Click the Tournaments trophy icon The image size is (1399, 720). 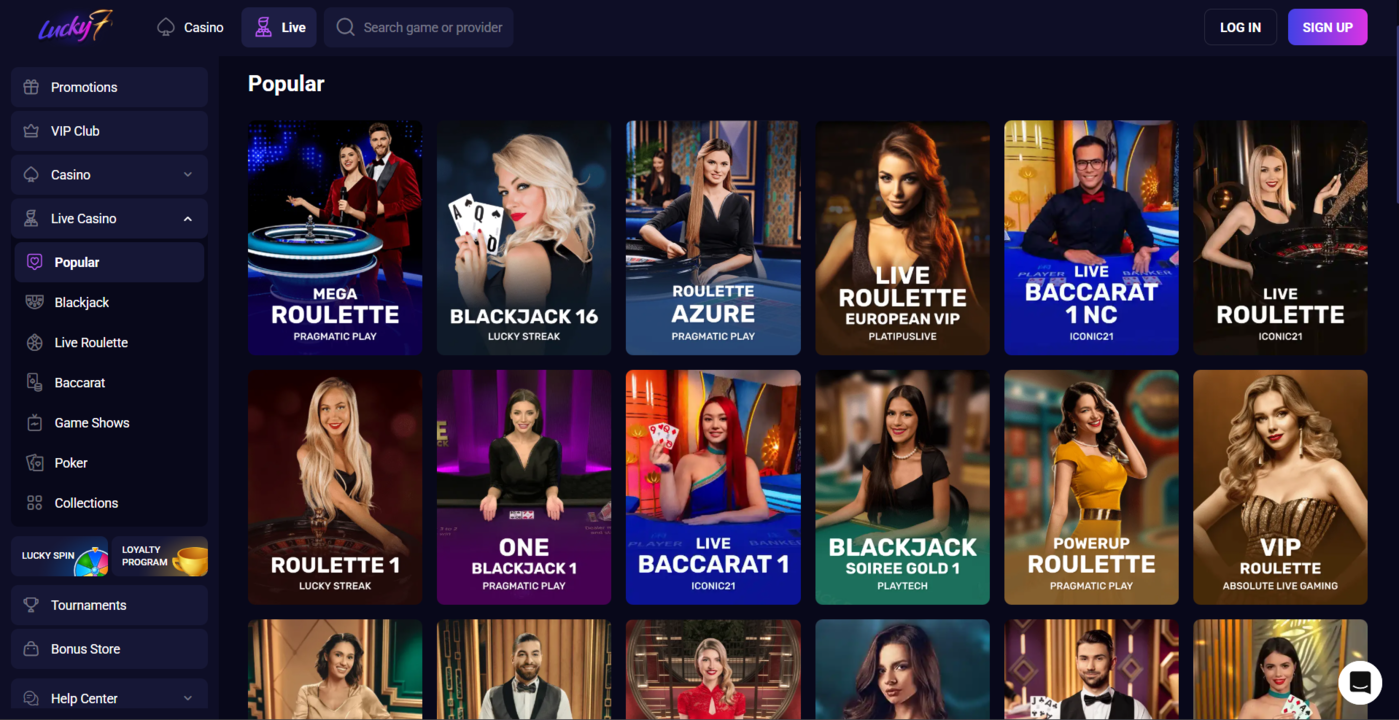tap(31, 605)
